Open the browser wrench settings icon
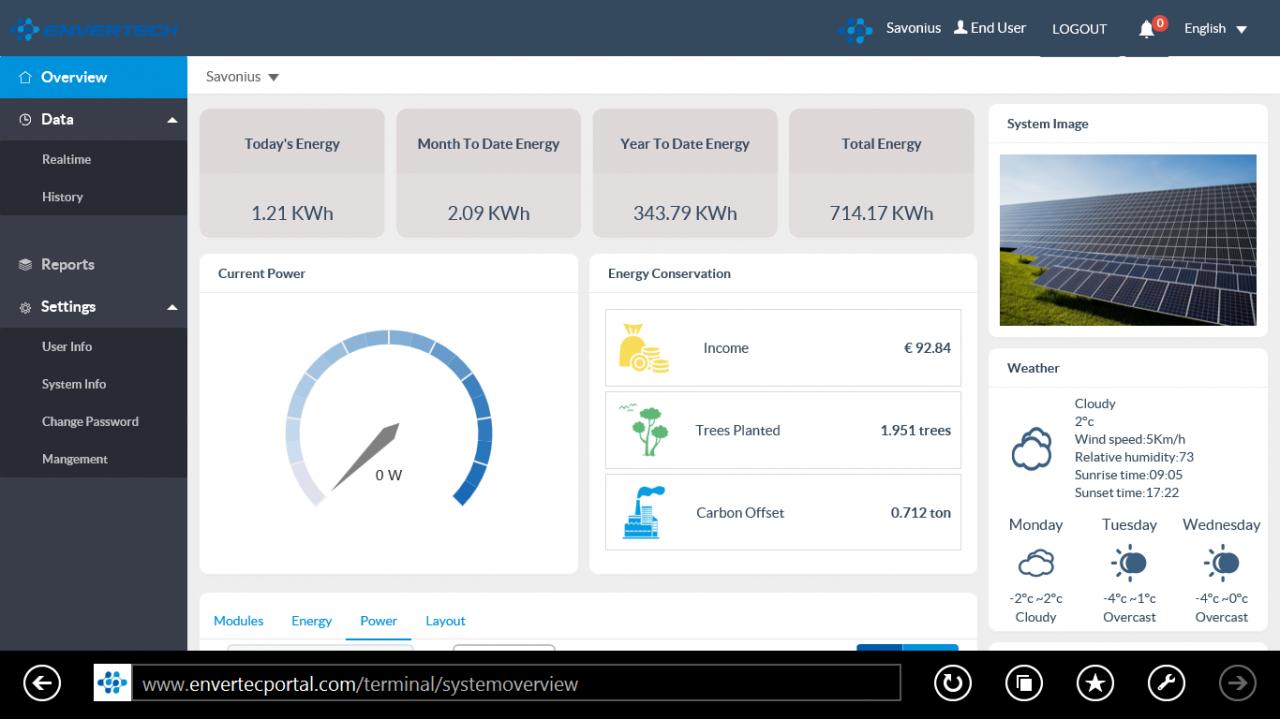Image resolution: width=1280 pixels, height=719 pixels. [1166, 683]
